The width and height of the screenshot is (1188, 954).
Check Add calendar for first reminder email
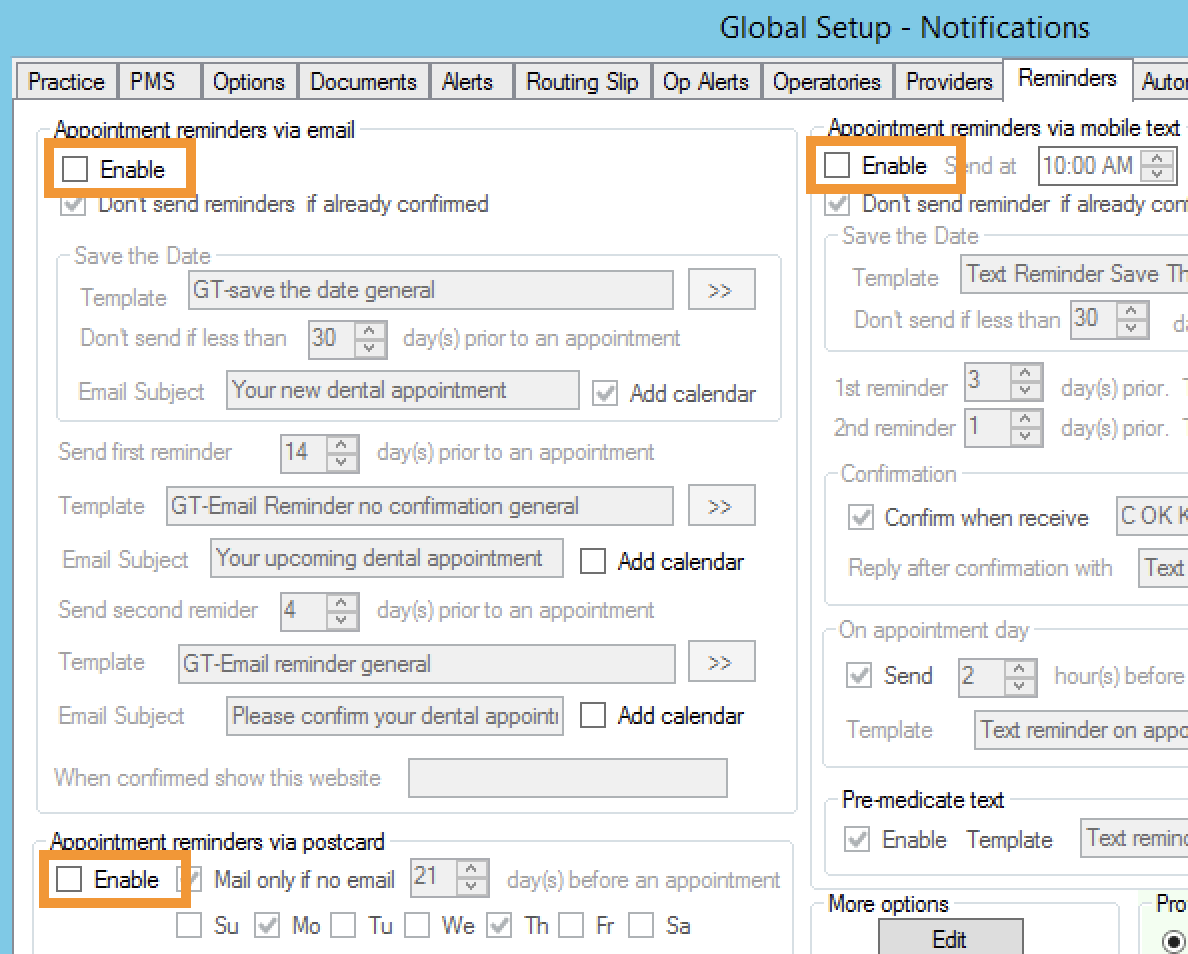click(x=593, y=561)
